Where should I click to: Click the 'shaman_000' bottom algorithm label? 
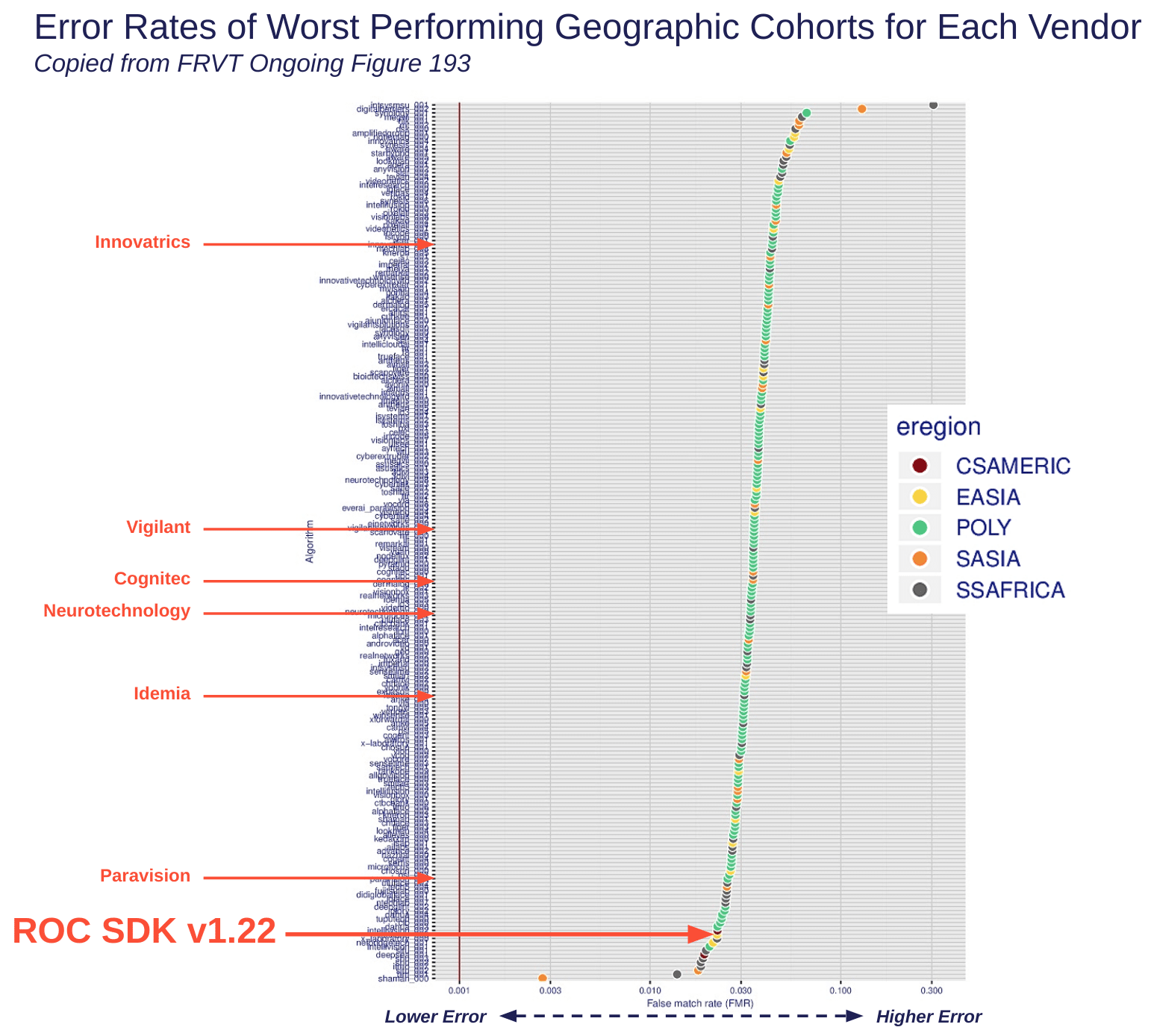point(403,979)
